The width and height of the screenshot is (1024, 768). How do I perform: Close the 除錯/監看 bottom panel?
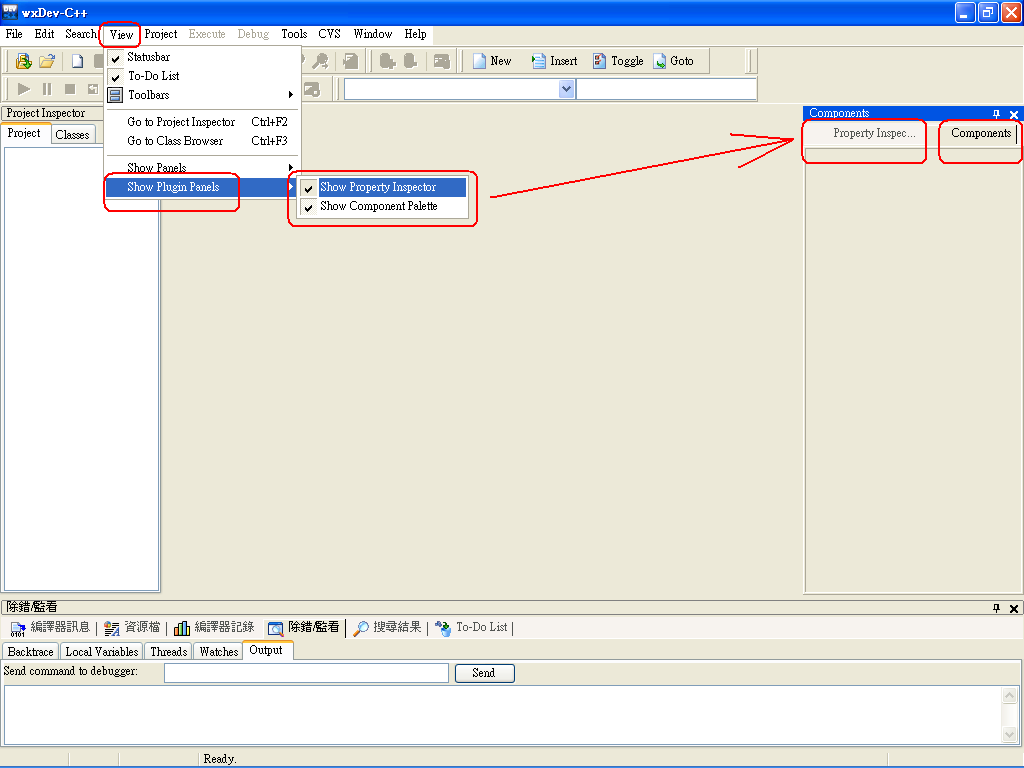tap(1014, 609)
